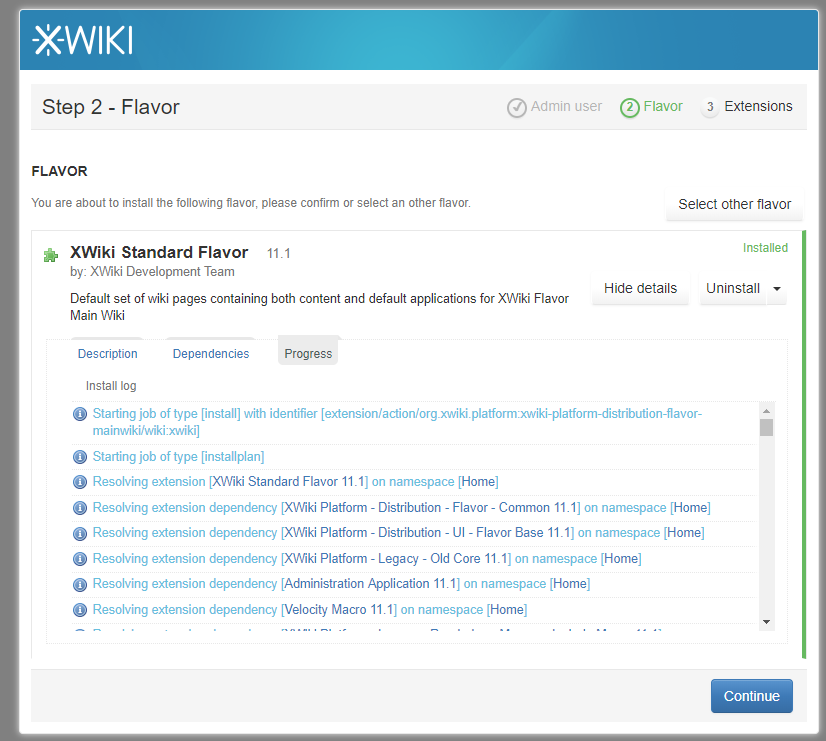The image size is (826, 741).
Task: Open the XWiki Standard Flavor title link
Action: click(159, 252)
